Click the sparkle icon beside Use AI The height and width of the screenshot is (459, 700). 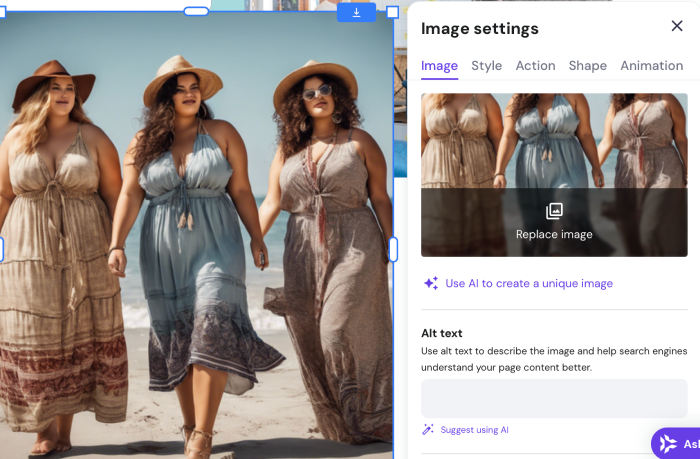[431, 283]
